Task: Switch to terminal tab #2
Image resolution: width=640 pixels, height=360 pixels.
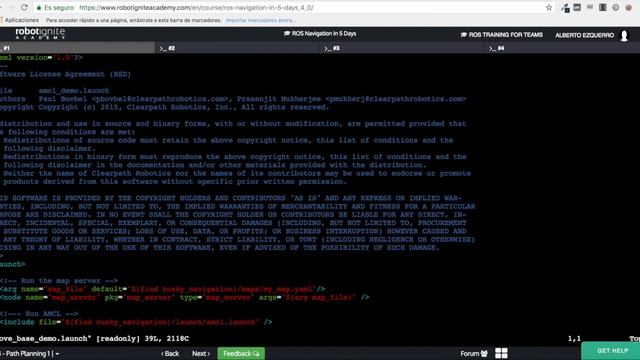Action: 238,48
